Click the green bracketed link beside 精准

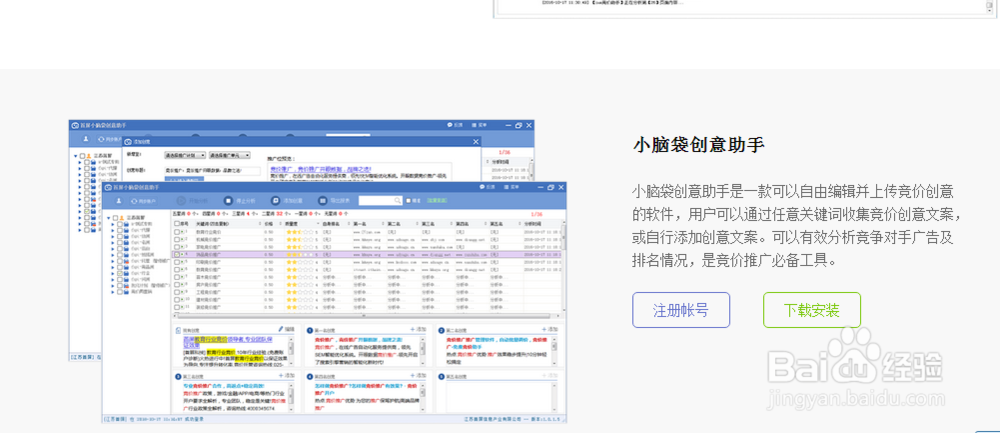438,200
